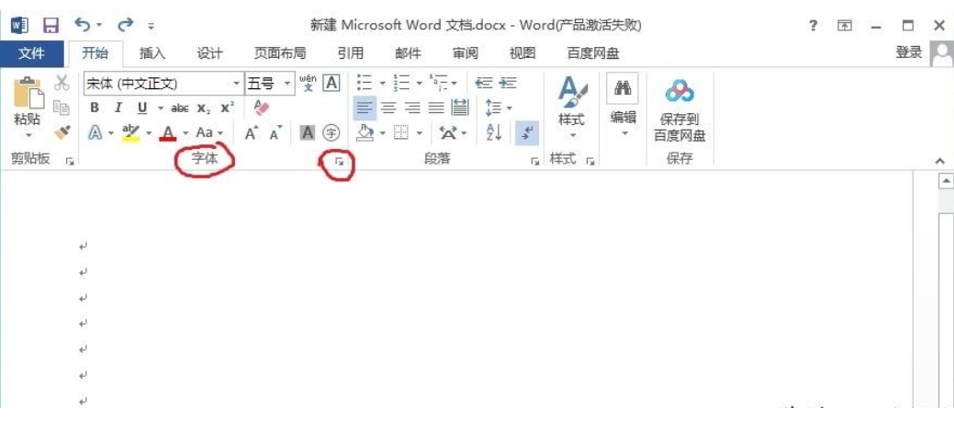Toggle bold formatting
The width and height of the screenshot is (954, 435).
tap(94, 108)
